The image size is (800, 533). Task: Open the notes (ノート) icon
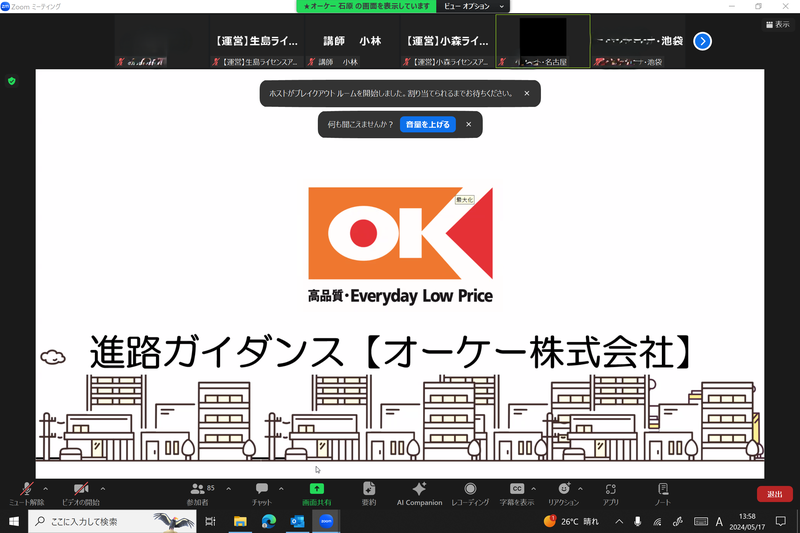(663, 493)
